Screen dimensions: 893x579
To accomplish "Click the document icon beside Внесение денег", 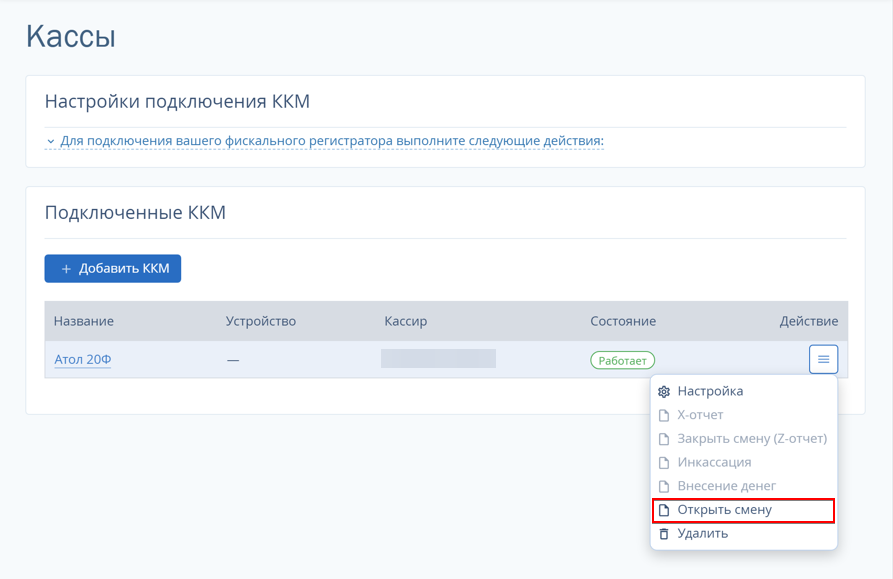I will pyautogui.click(x=663, y=486).
